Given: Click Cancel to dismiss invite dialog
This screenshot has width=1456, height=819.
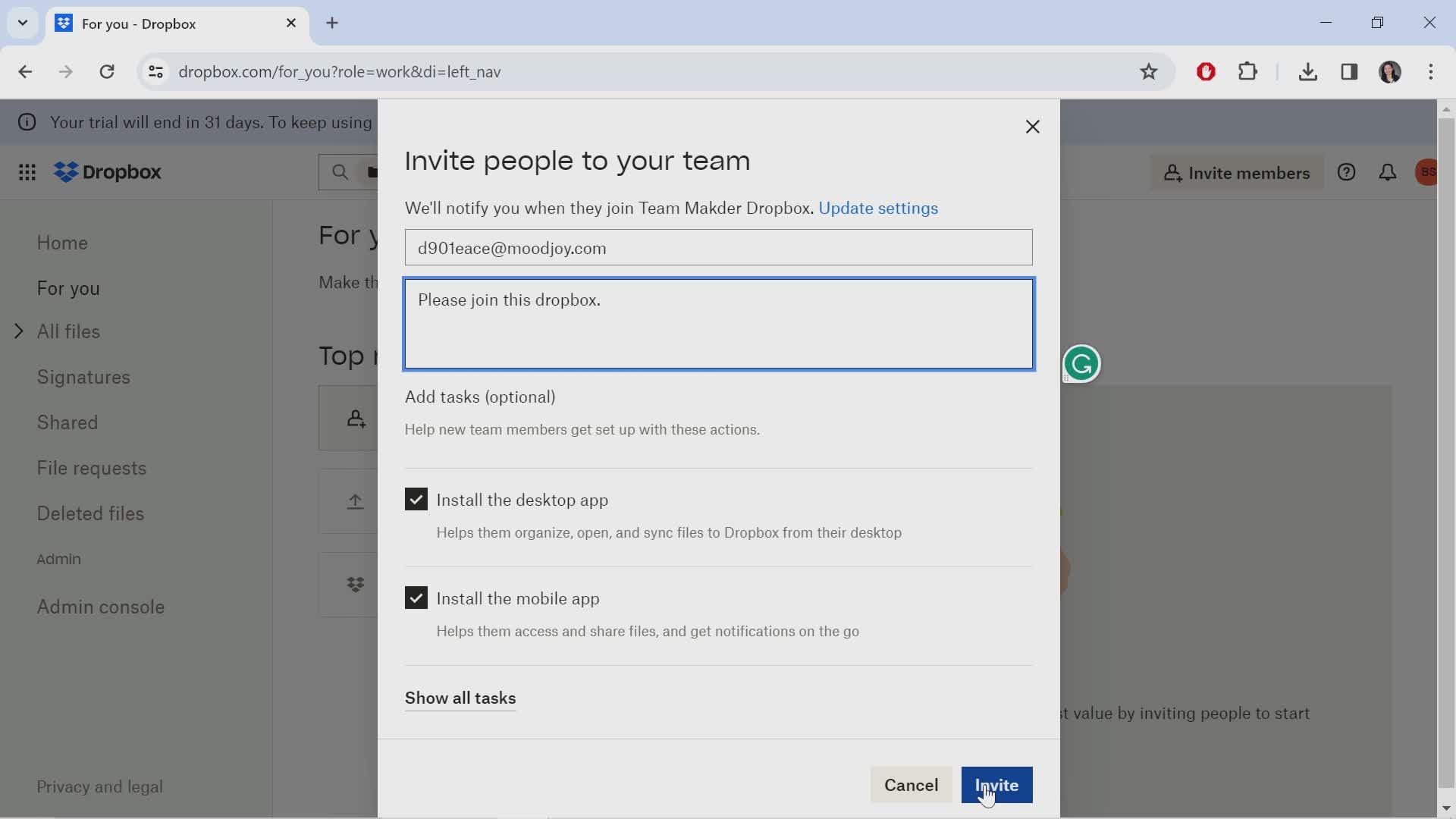Looking at the screenshot, I should point(911,785).
